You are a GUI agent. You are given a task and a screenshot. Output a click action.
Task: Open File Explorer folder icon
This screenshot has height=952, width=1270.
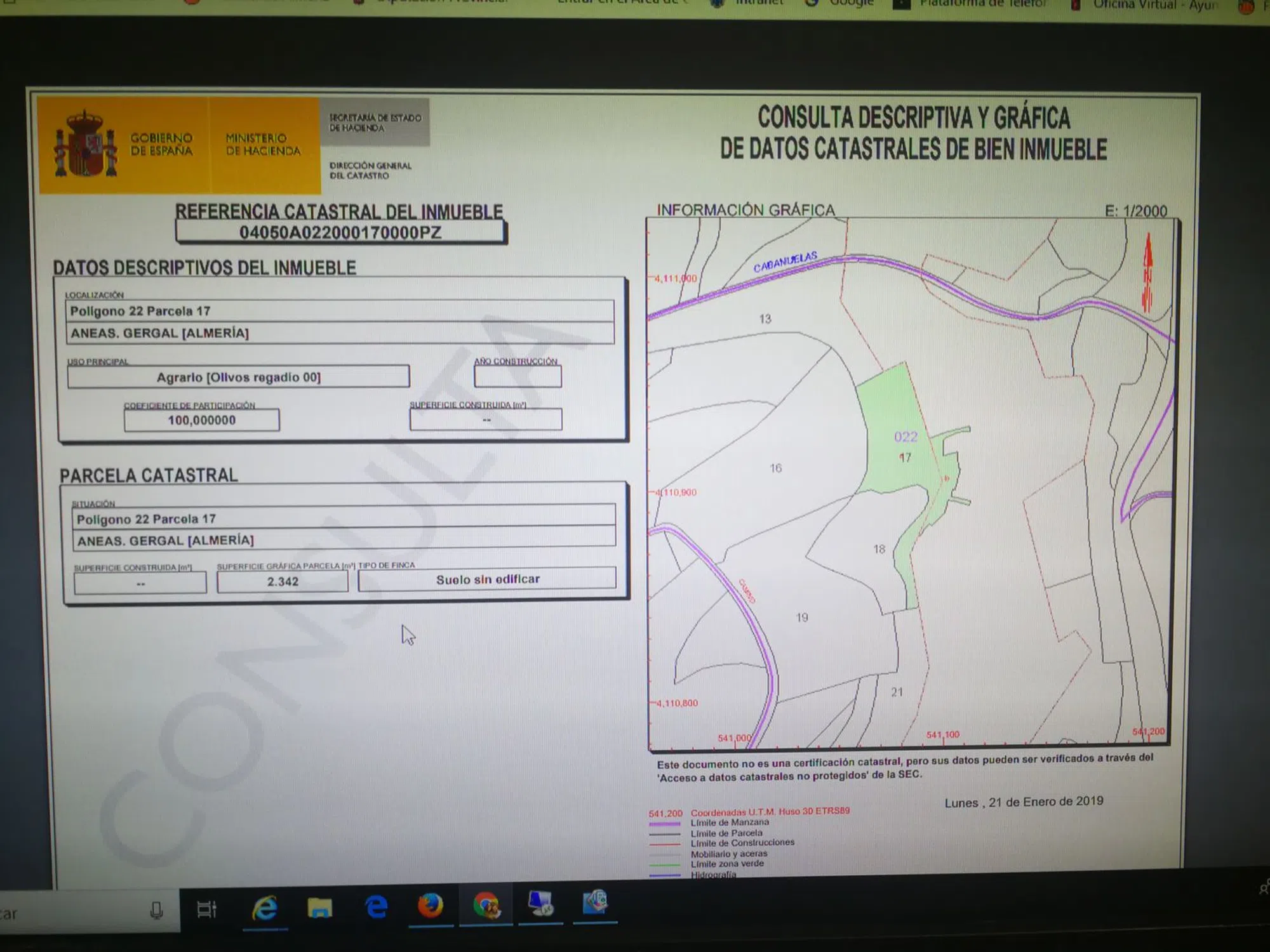pos(320,908)
